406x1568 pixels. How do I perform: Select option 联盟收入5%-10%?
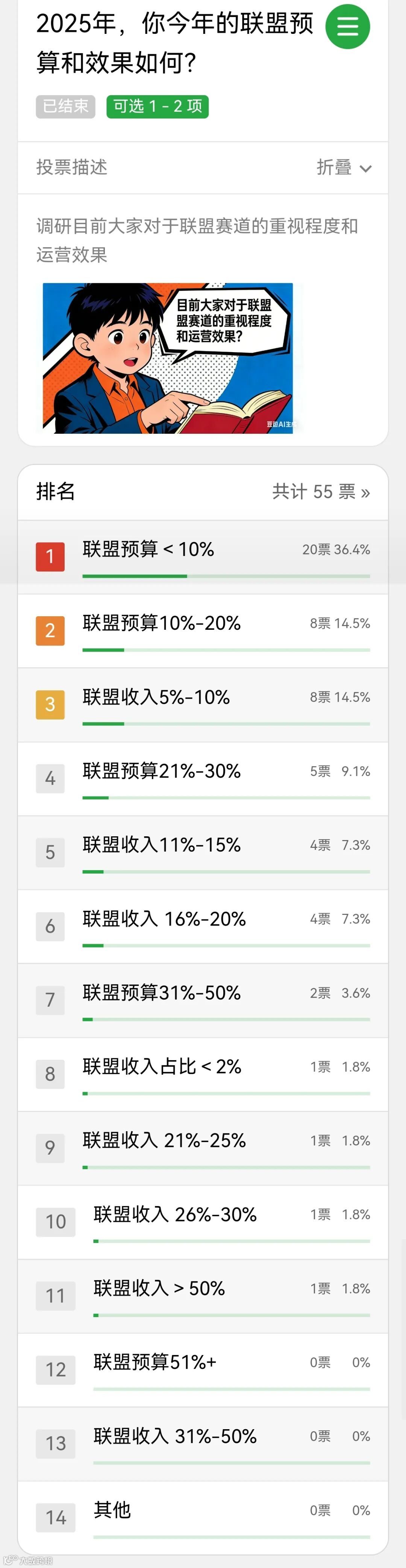tap(203, 705)
